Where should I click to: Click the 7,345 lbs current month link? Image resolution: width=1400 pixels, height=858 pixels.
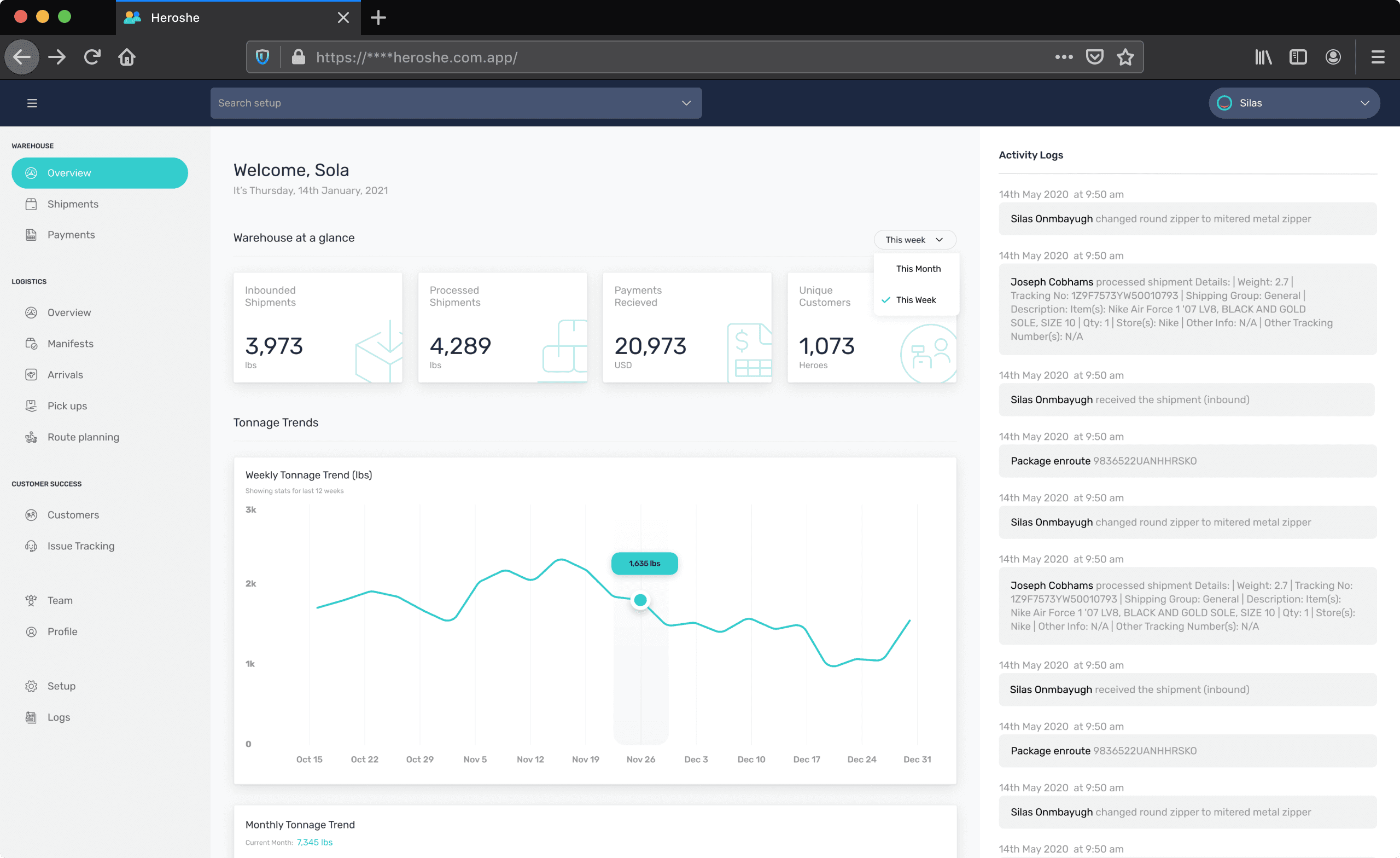[x=314, y=842]
